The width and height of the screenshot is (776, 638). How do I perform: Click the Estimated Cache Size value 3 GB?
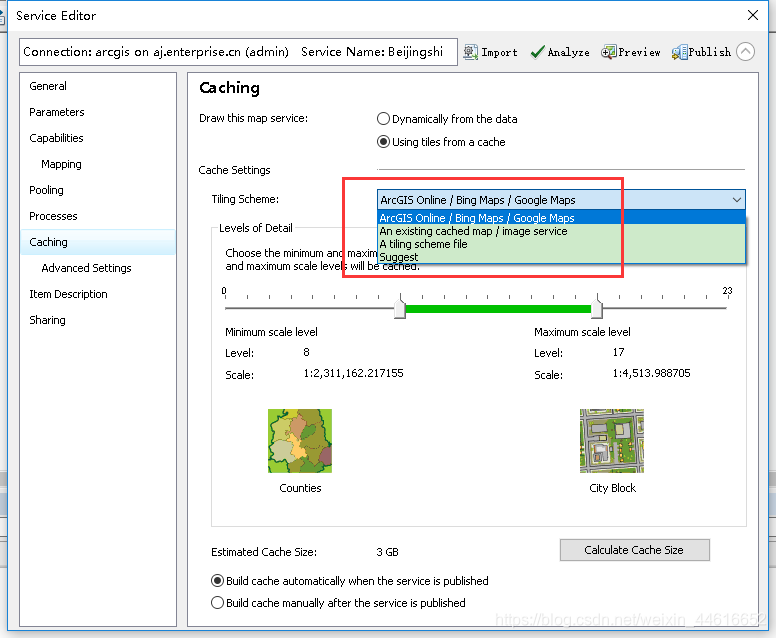click(x=387, y=552)
